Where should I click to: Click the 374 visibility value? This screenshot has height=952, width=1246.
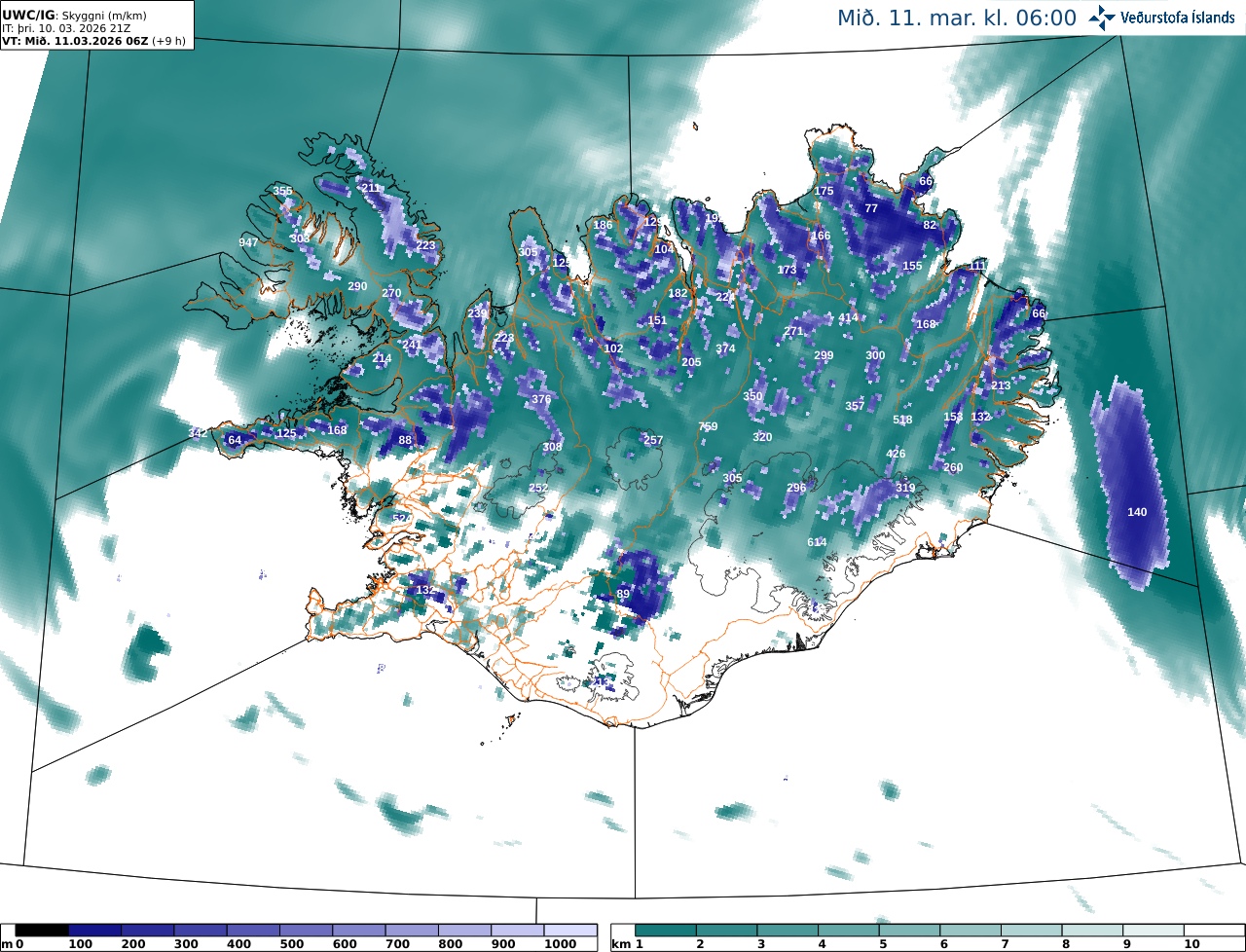[x=725, y=348]
